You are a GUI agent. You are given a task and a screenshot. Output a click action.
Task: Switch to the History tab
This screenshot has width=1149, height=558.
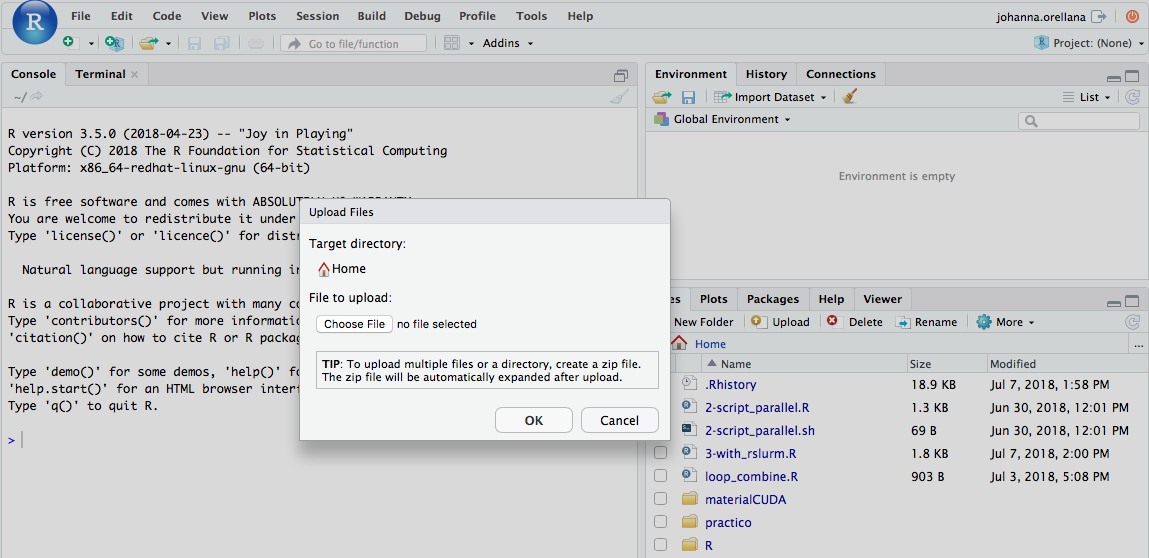[x=766, y=74]
